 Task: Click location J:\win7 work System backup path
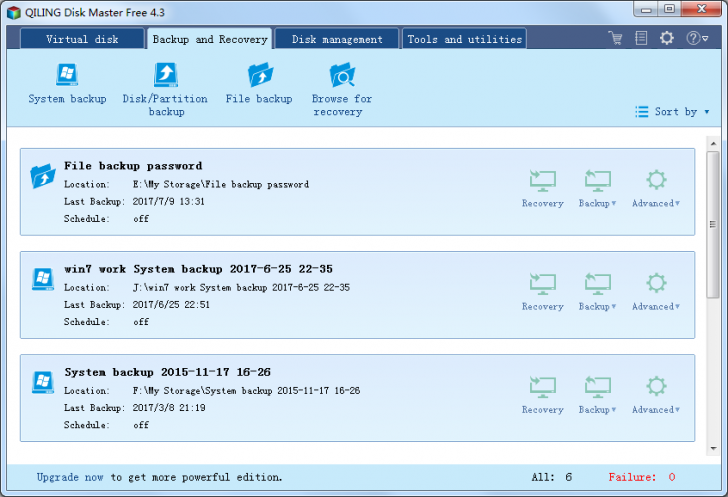point(241,288)
